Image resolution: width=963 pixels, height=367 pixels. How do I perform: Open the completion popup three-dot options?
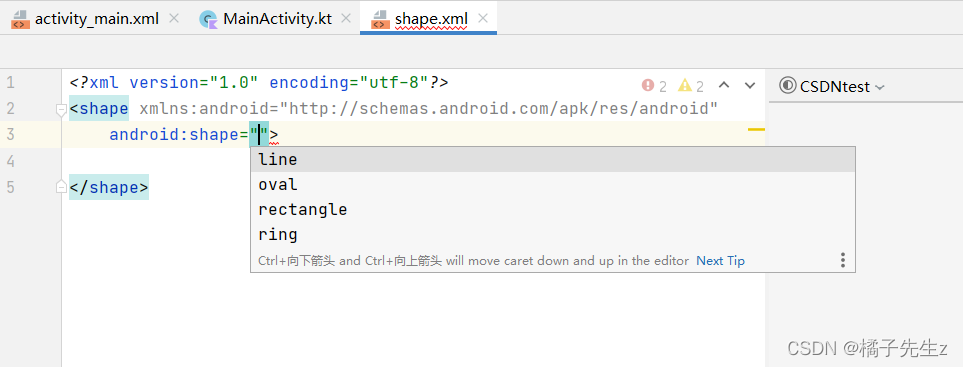pos(843,260)
